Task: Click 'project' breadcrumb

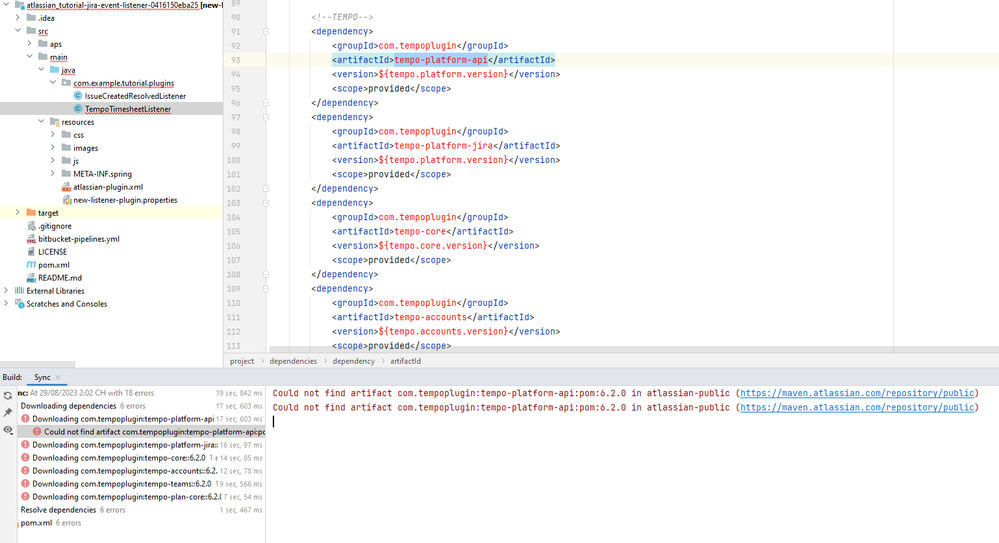Action: tap(241, 361)
